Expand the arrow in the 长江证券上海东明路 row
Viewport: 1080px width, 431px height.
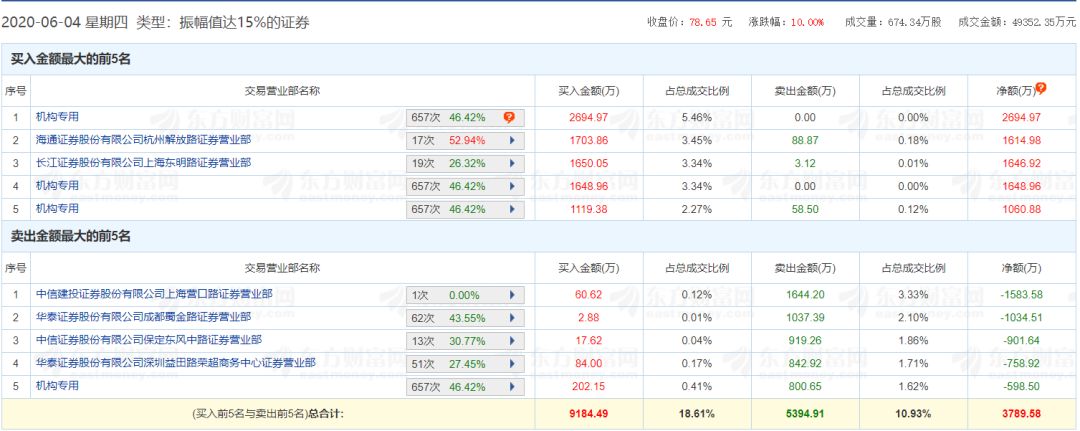pos(512,164)
